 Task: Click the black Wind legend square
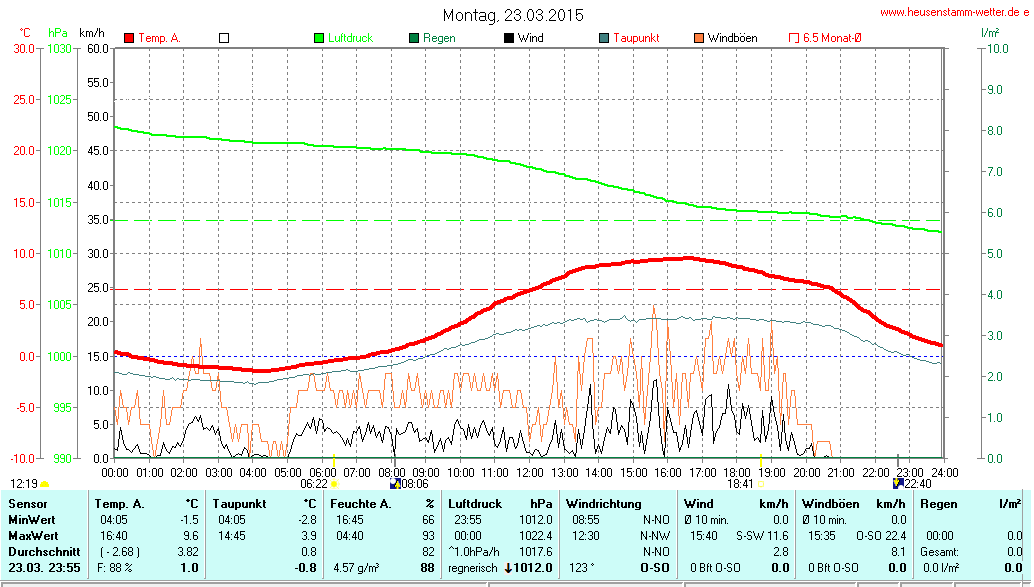point(509,38)
